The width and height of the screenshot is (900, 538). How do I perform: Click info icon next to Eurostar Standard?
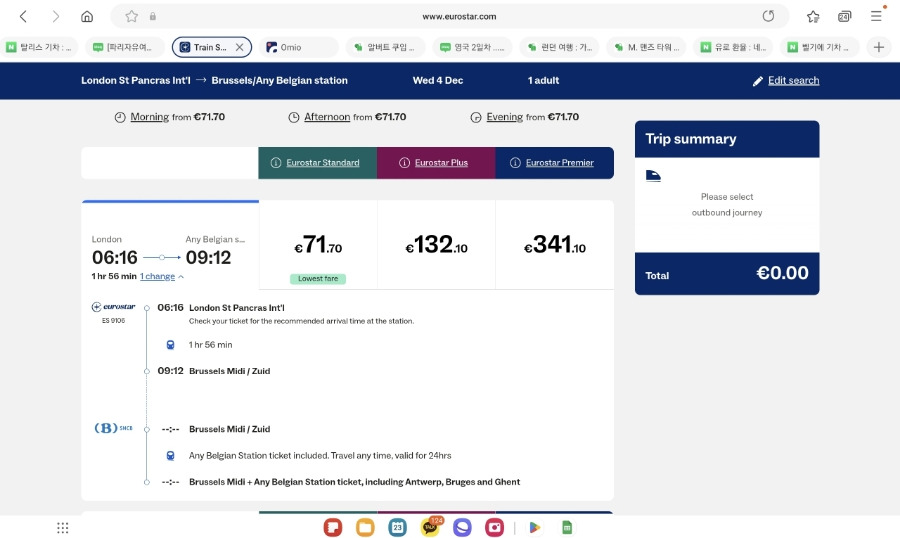pyautogui.click(x=276, y=162)
